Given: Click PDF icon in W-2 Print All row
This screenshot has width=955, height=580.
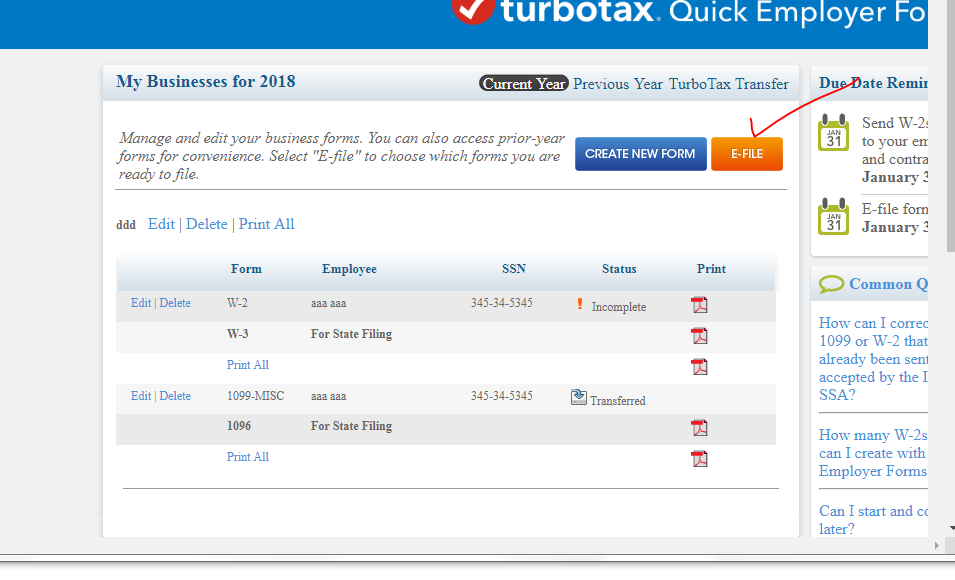Looking at the screenshot, I should point(699,366).
